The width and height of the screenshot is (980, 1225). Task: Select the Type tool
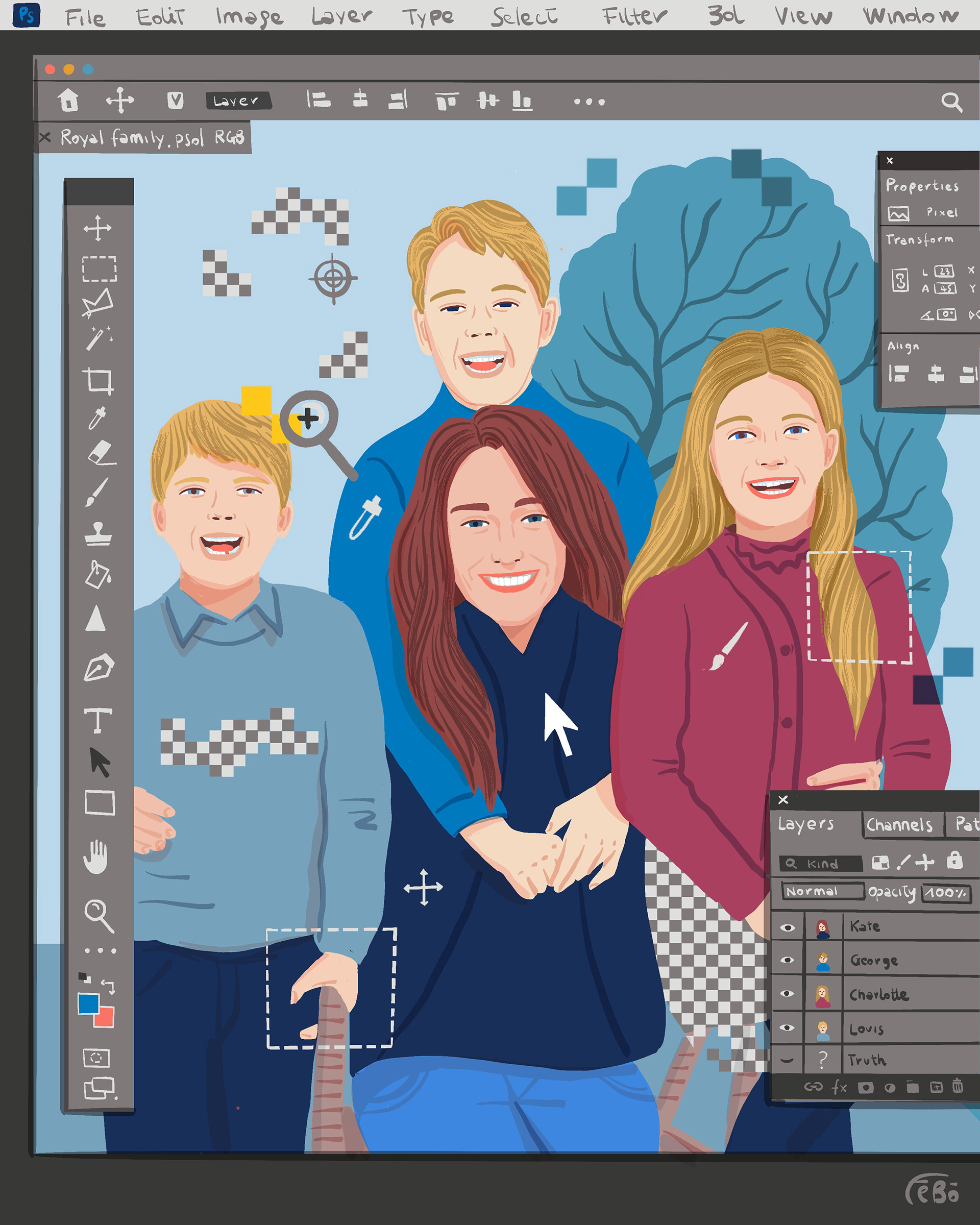click(x=97, y=721)
